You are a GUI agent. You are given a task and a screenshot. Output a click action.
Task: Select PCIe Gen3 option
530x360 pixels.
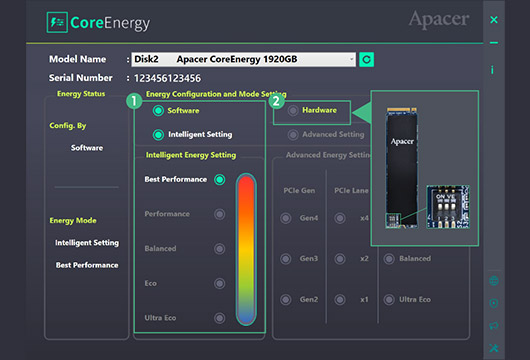pyautogui.click(x=286, y=259)
